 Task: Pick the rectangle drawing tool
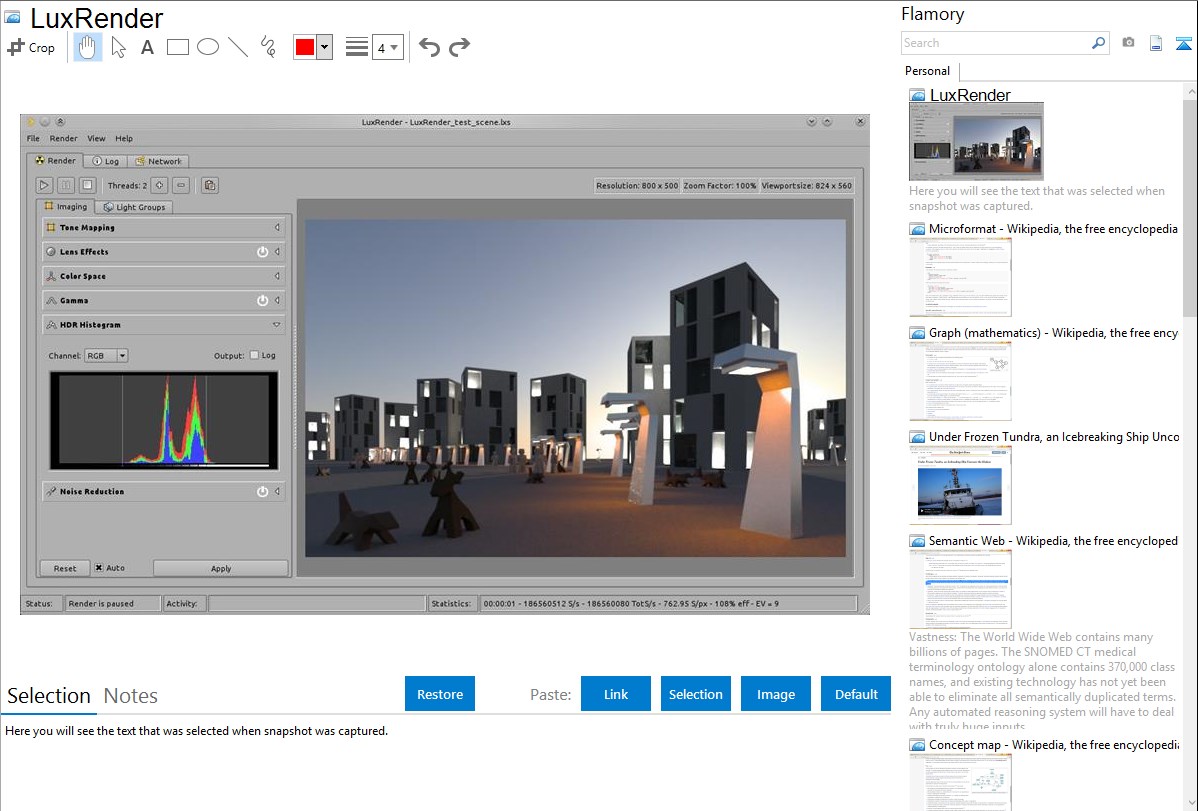point(177,47)
